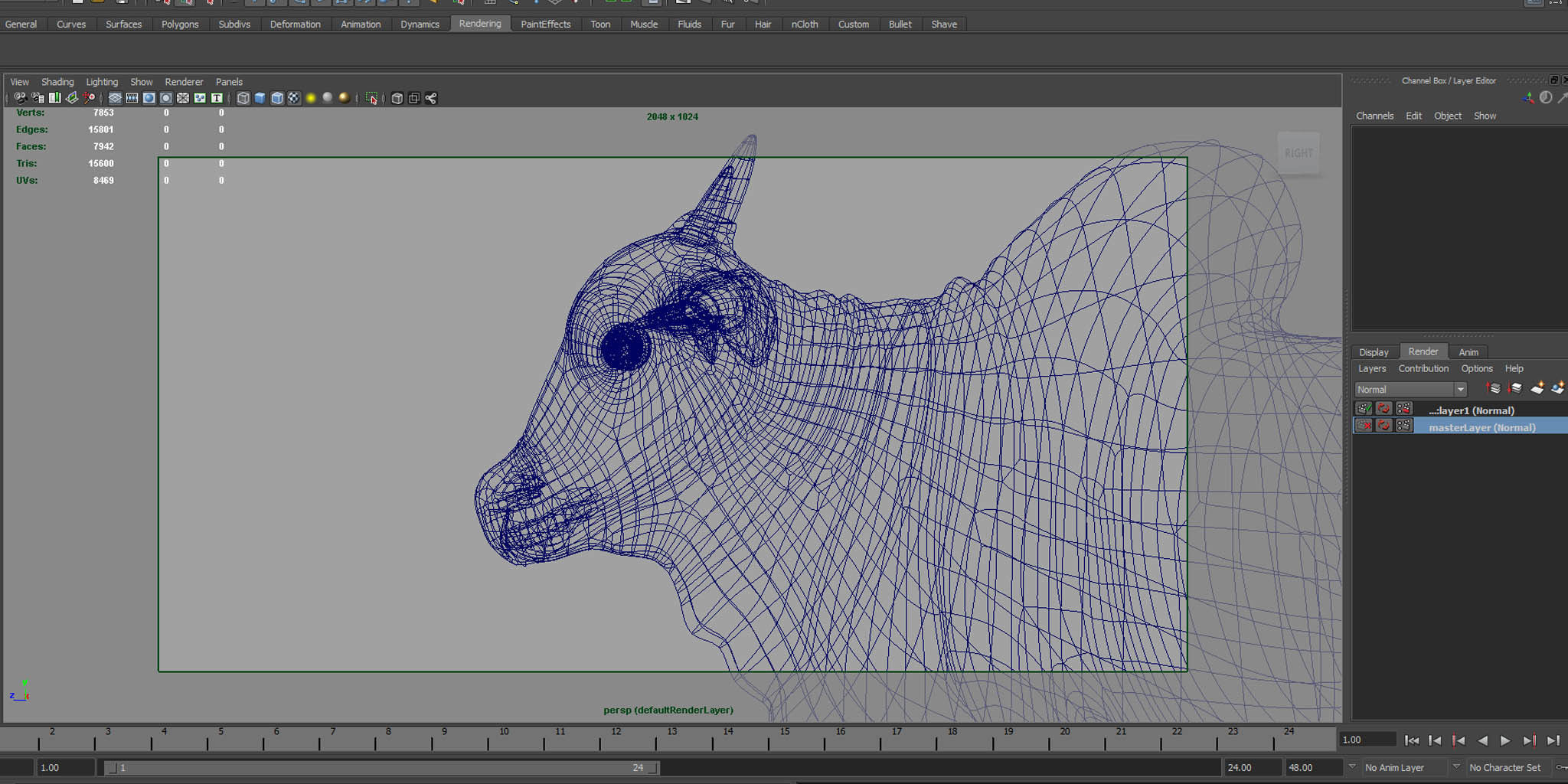
Task: Toggle the field chart icon
Action: point(183,98)
